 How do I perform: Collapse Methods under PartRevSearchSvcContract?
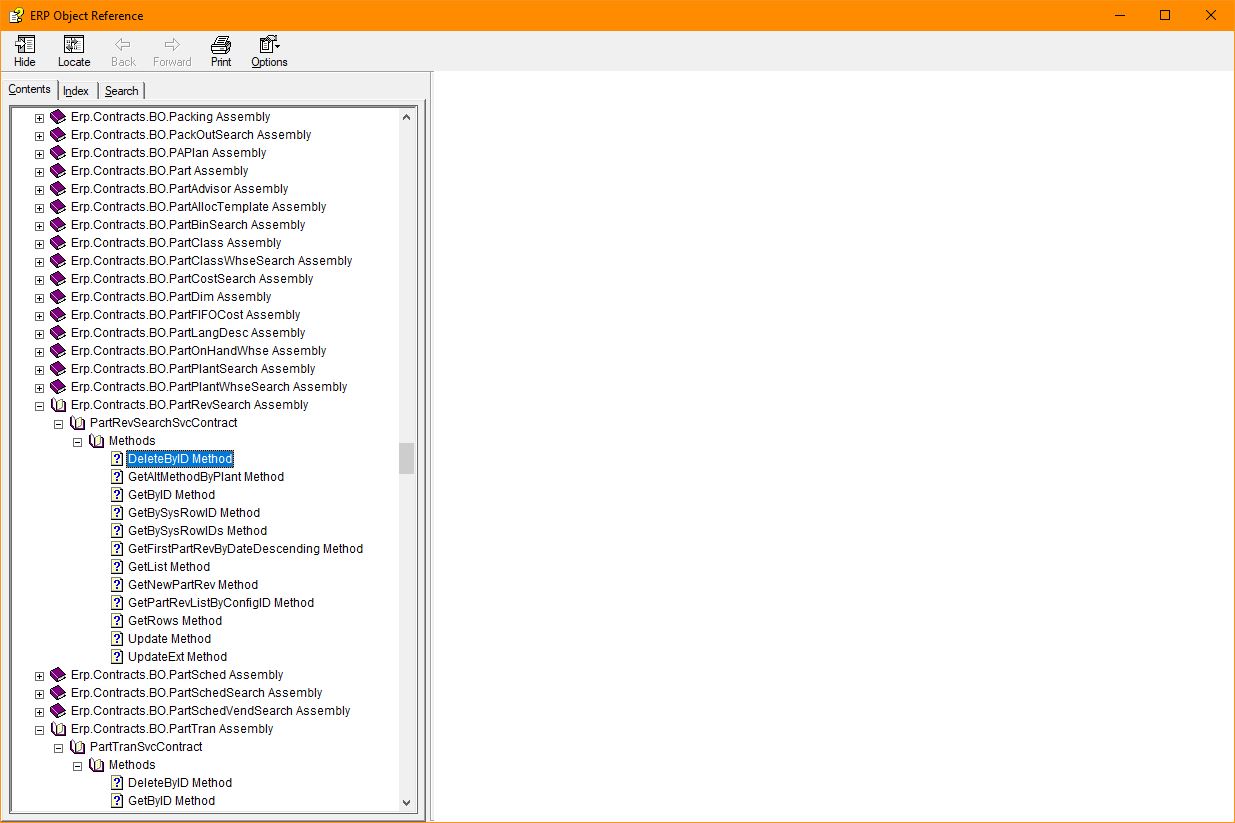(78, 442)
